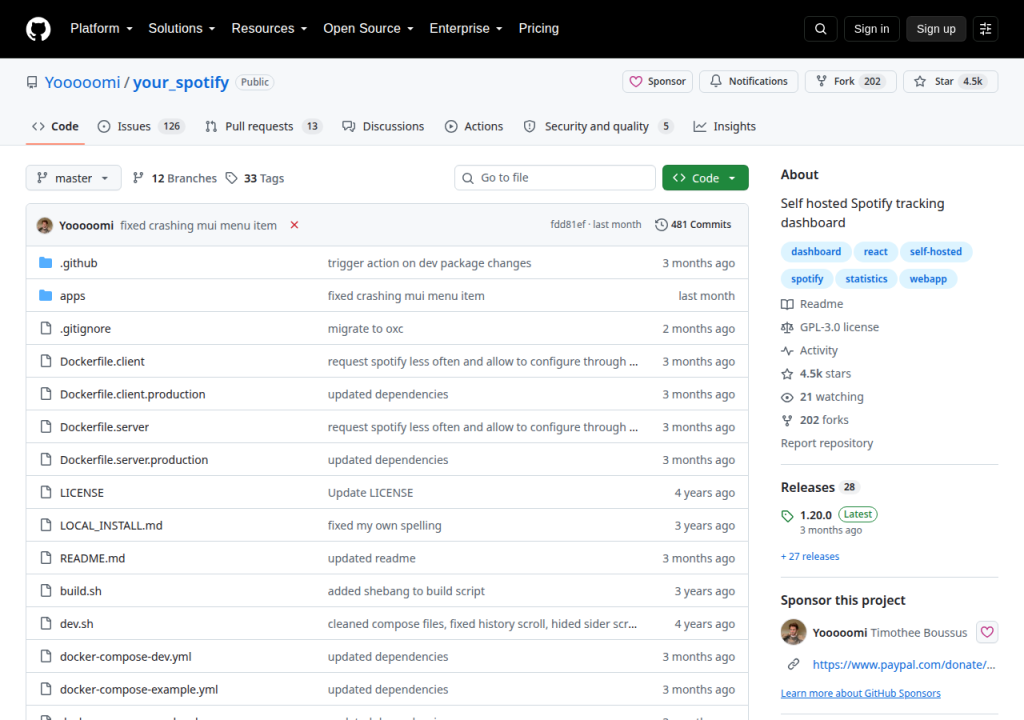Open the Insights tab

(x=725, y=126)
